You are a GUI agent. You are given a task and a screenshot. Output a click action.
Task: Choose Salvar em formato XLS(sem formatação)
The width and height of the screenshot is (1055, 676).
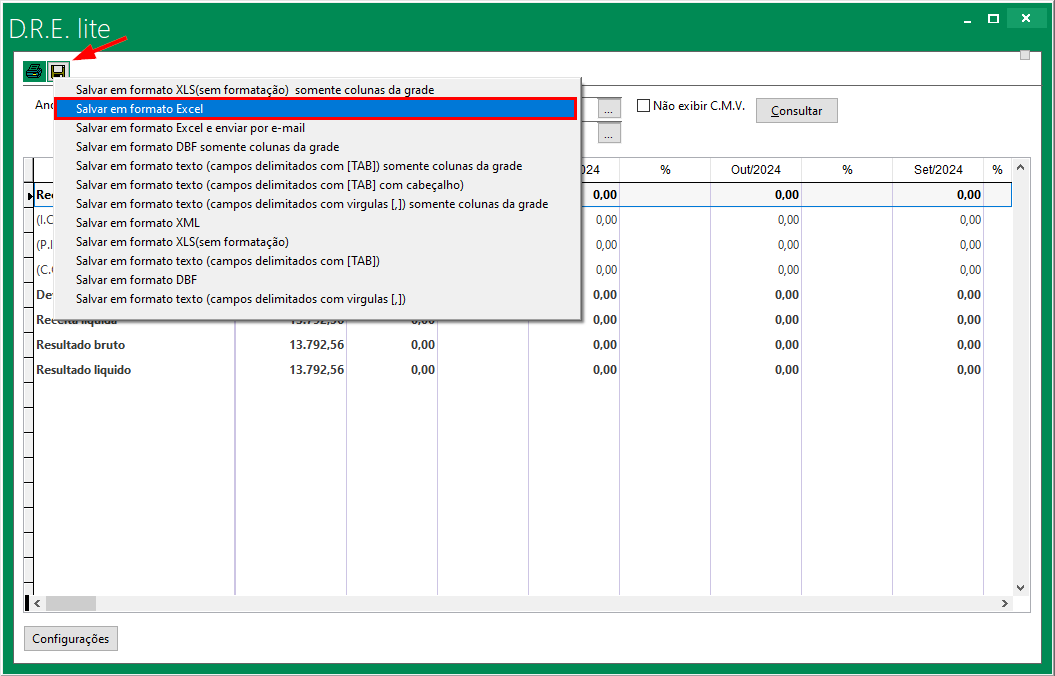(182, 242)
